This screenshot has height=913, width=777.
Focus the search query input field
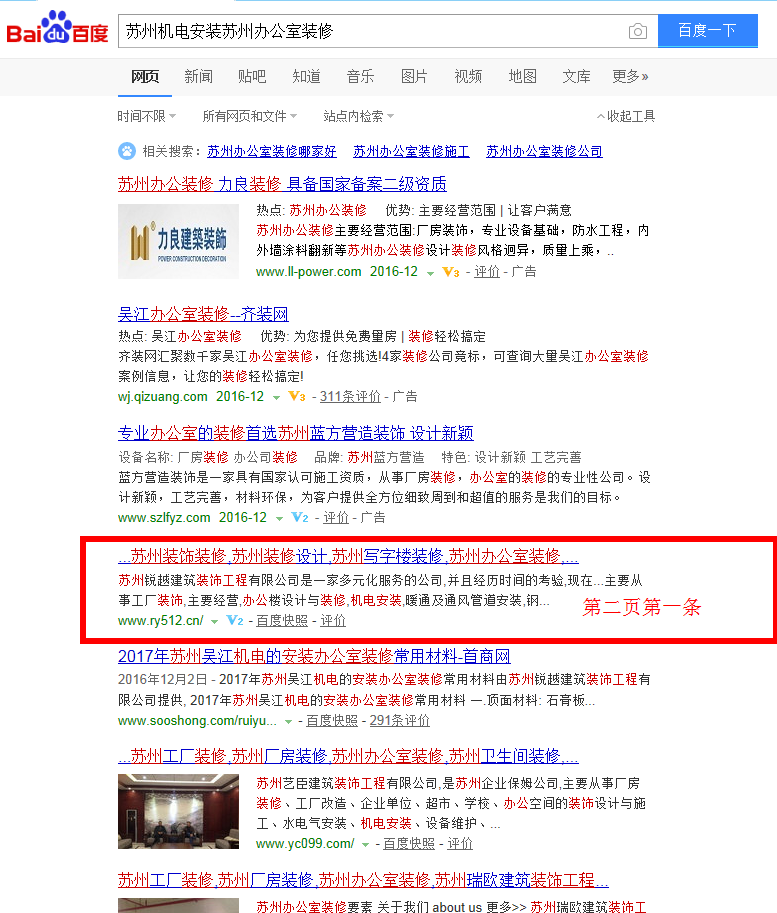click(x=373, y=31)
